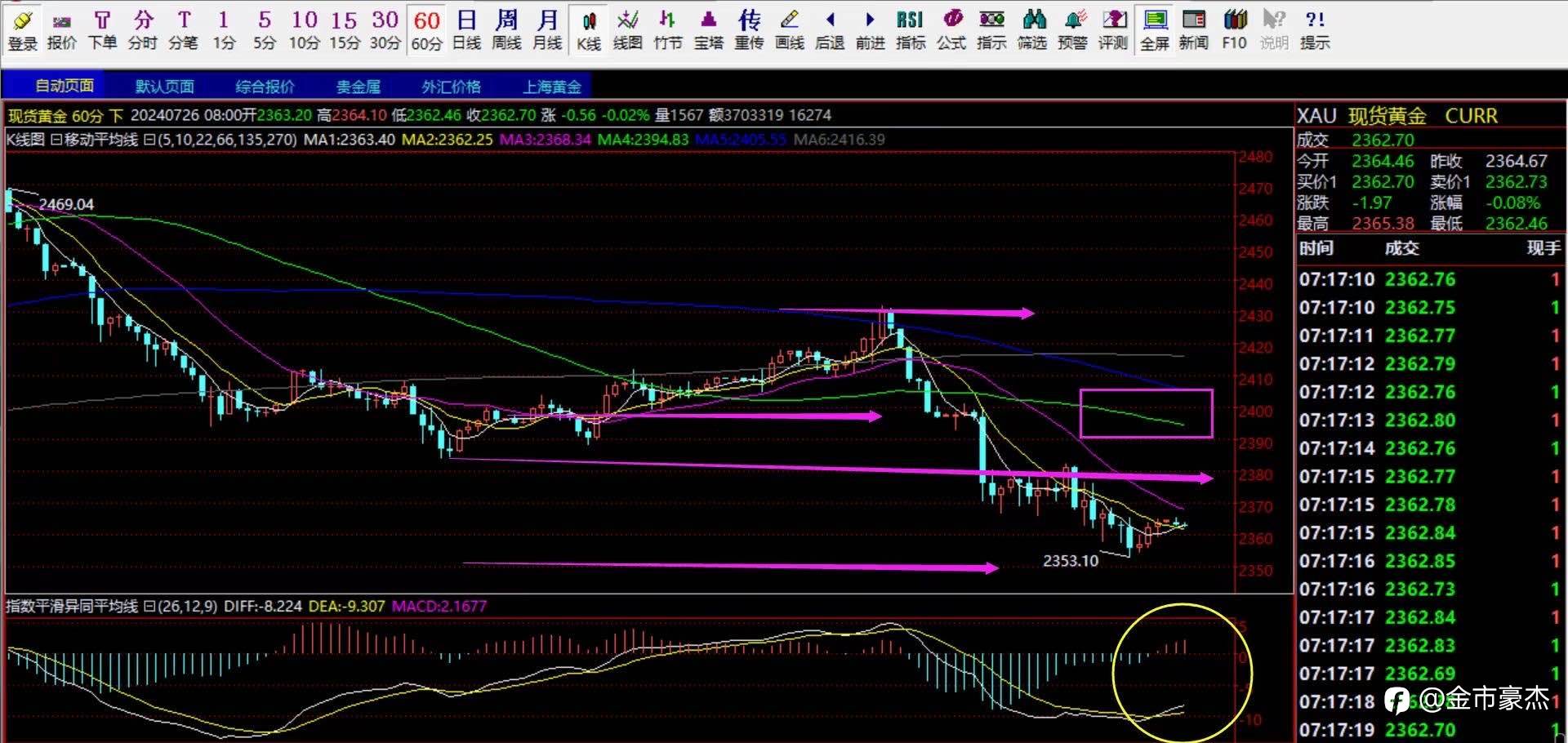
Task: Open the 外汇价格 tab
Action: click(451, 87)
